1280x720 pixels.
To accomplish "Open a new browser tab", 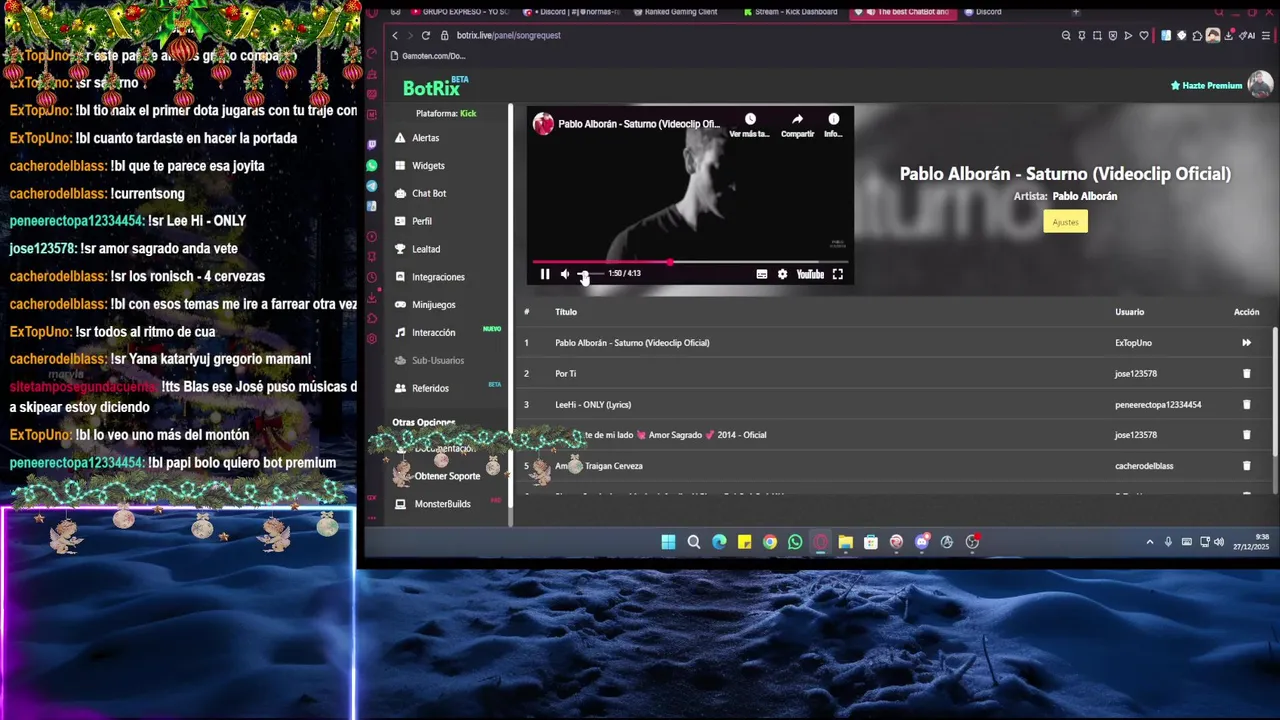I will [x=1076, y=12].
